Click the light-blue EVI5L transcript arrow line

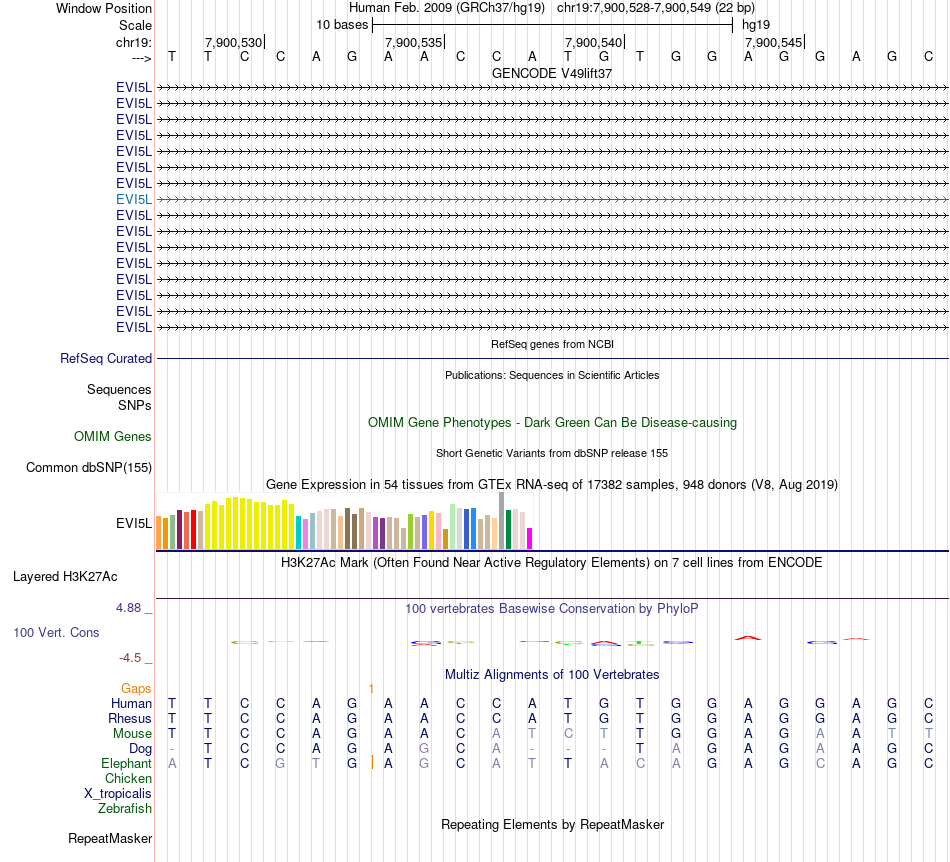[552, 199]
